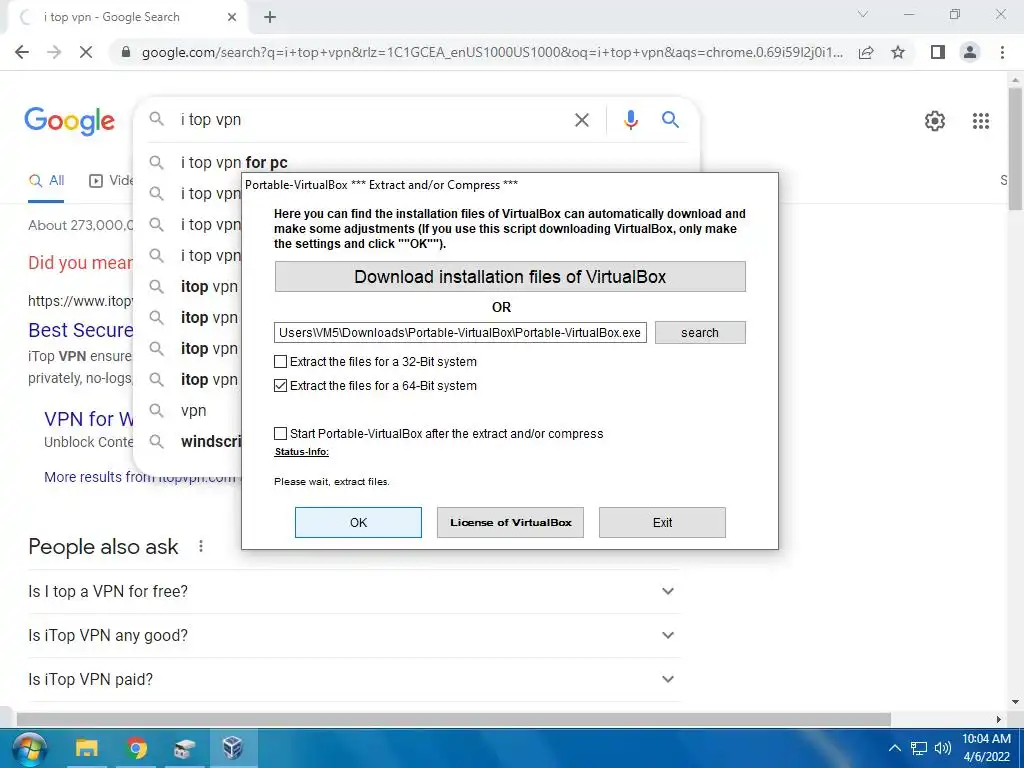
Task: Click the search button beside path
Action: click(x=700, y=332)
